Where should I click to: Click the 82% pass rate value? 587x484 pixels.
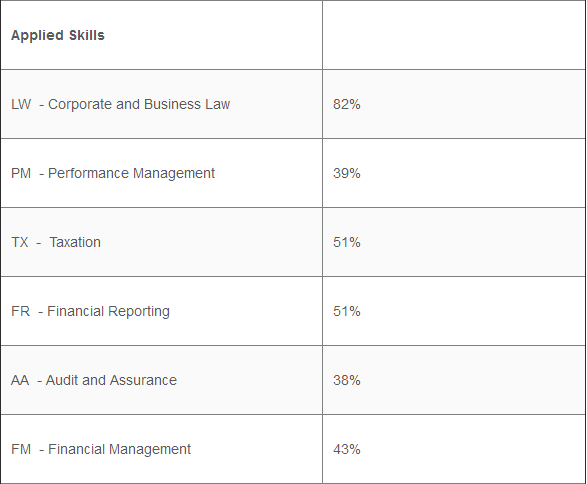[347, 104]
